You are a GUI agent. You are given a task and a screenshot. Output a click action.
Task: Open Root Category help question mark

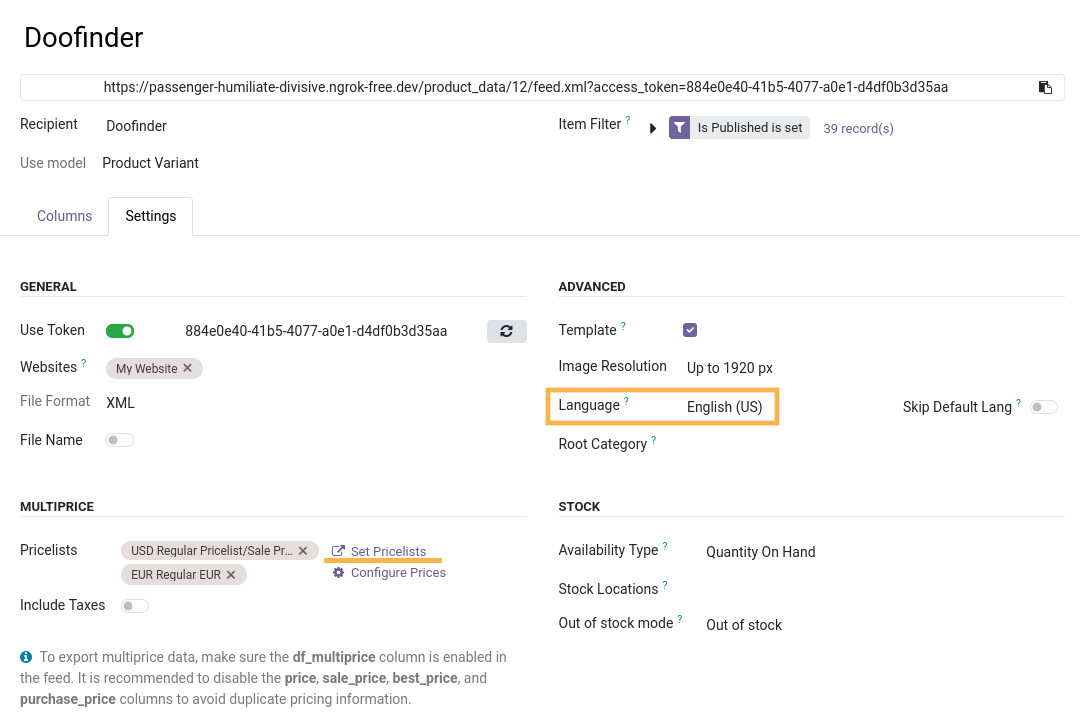[654, 439]
